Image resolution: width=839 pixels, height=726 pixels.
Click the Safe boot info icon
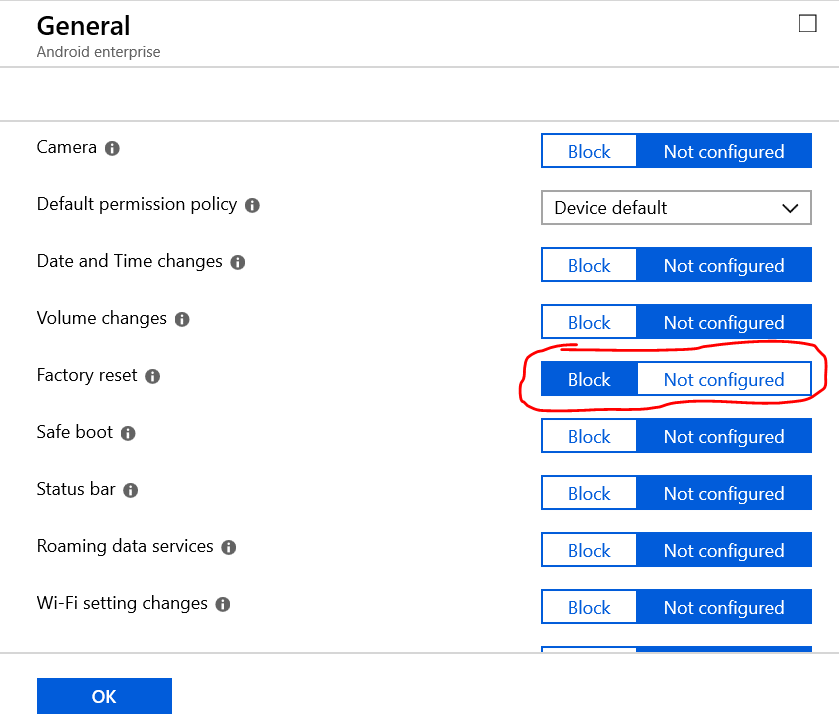pyautogui.click(x=127, y=433)
